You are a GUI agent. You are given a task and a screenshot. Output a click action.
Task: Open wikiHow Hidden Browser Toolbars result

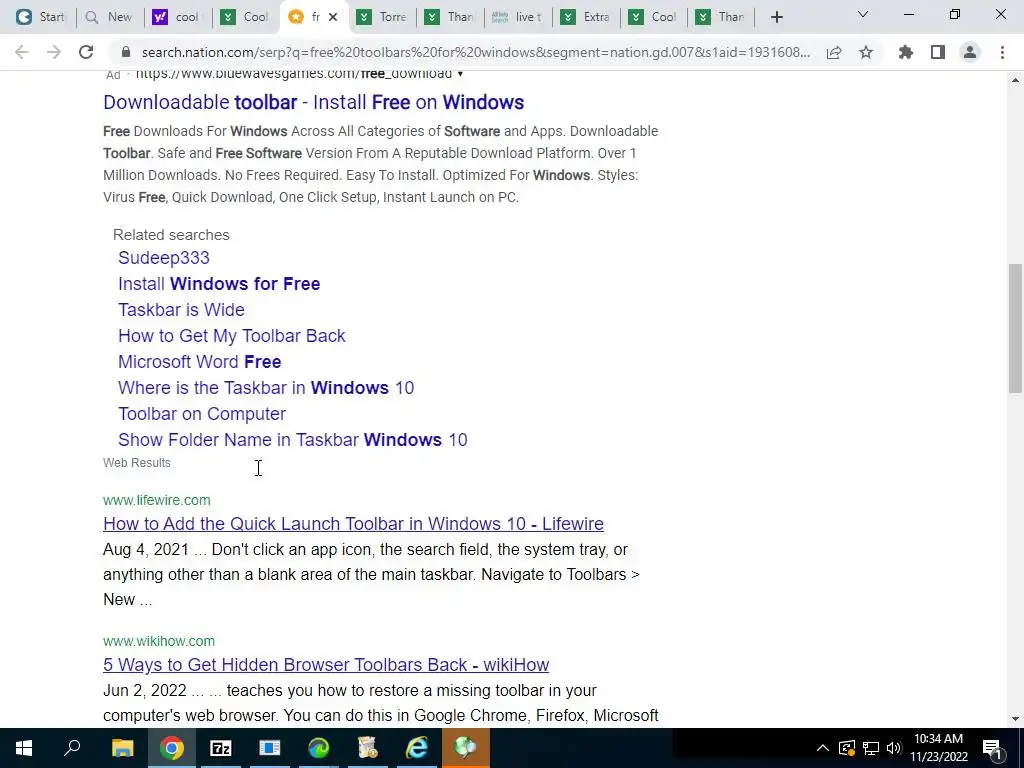point(326,665)
